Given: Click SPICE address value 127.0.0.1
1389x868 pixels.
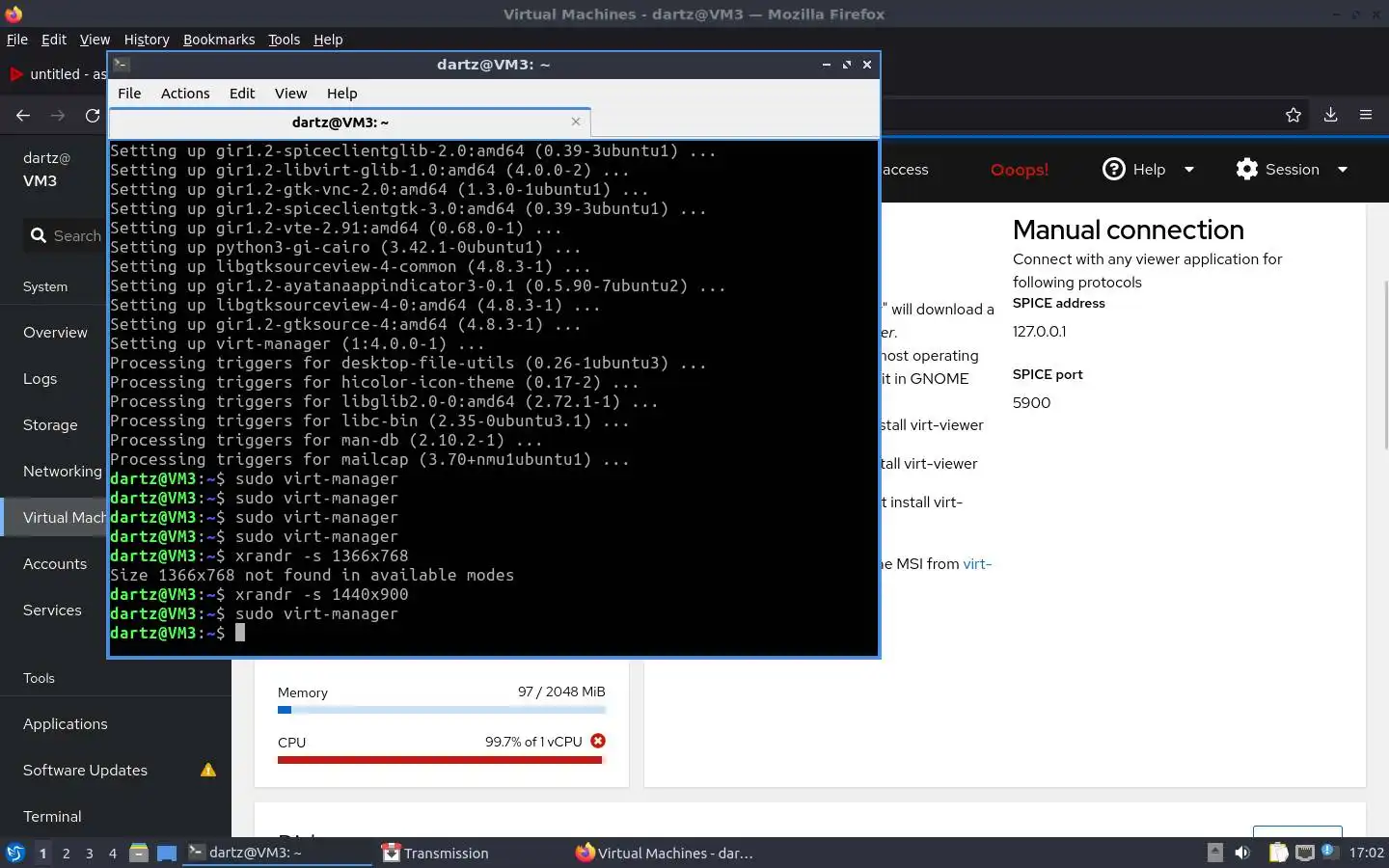Looking at the screenshot, I should [1039, 331].
